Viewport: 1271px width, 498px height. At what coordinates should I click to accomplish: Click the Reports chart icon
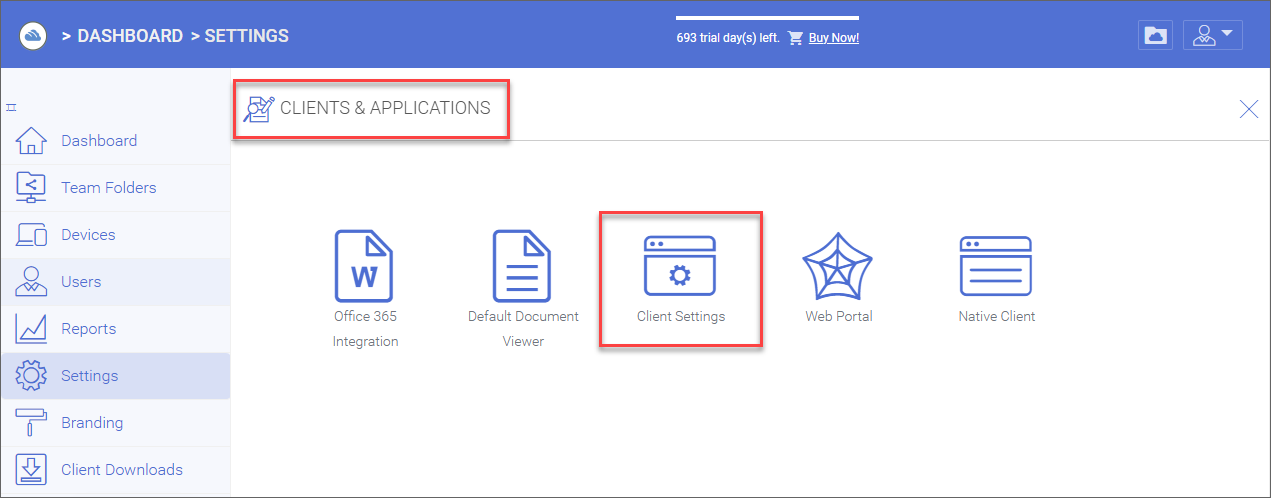pos(32,328)
